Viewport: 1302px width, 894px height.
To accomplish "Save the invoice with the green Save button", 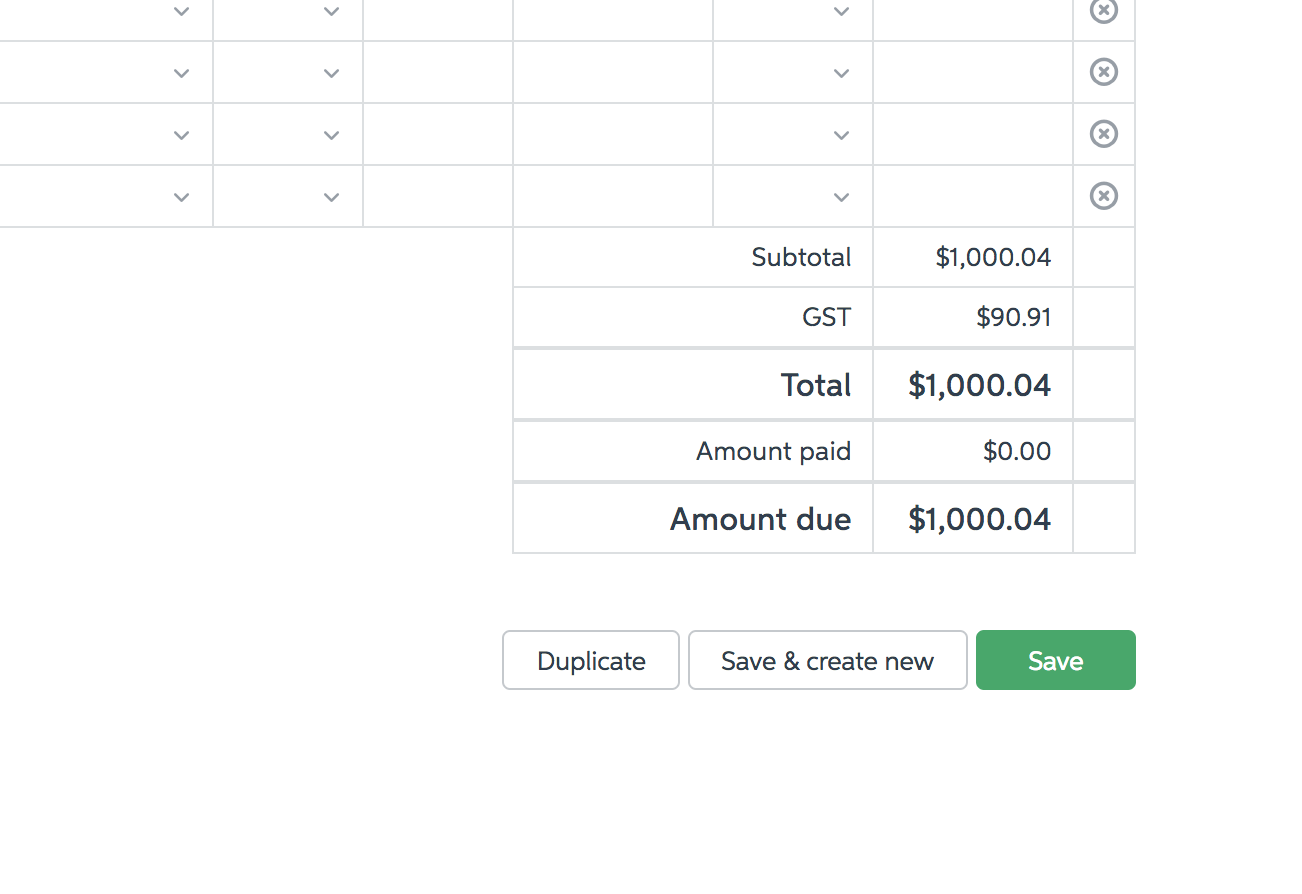I will [1055, 660].
